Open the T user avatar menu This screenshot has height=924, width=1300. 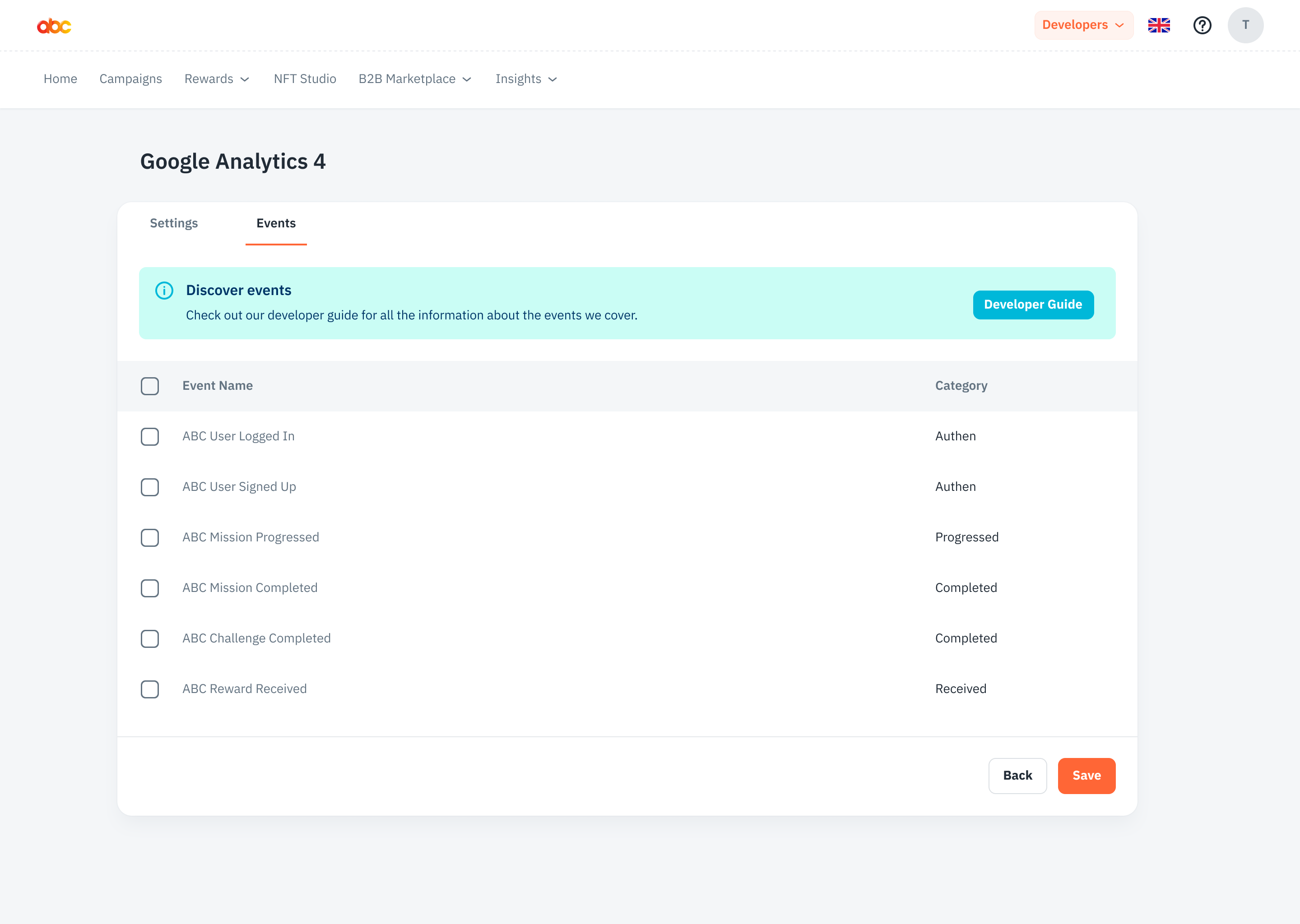tap(1245, 25)
